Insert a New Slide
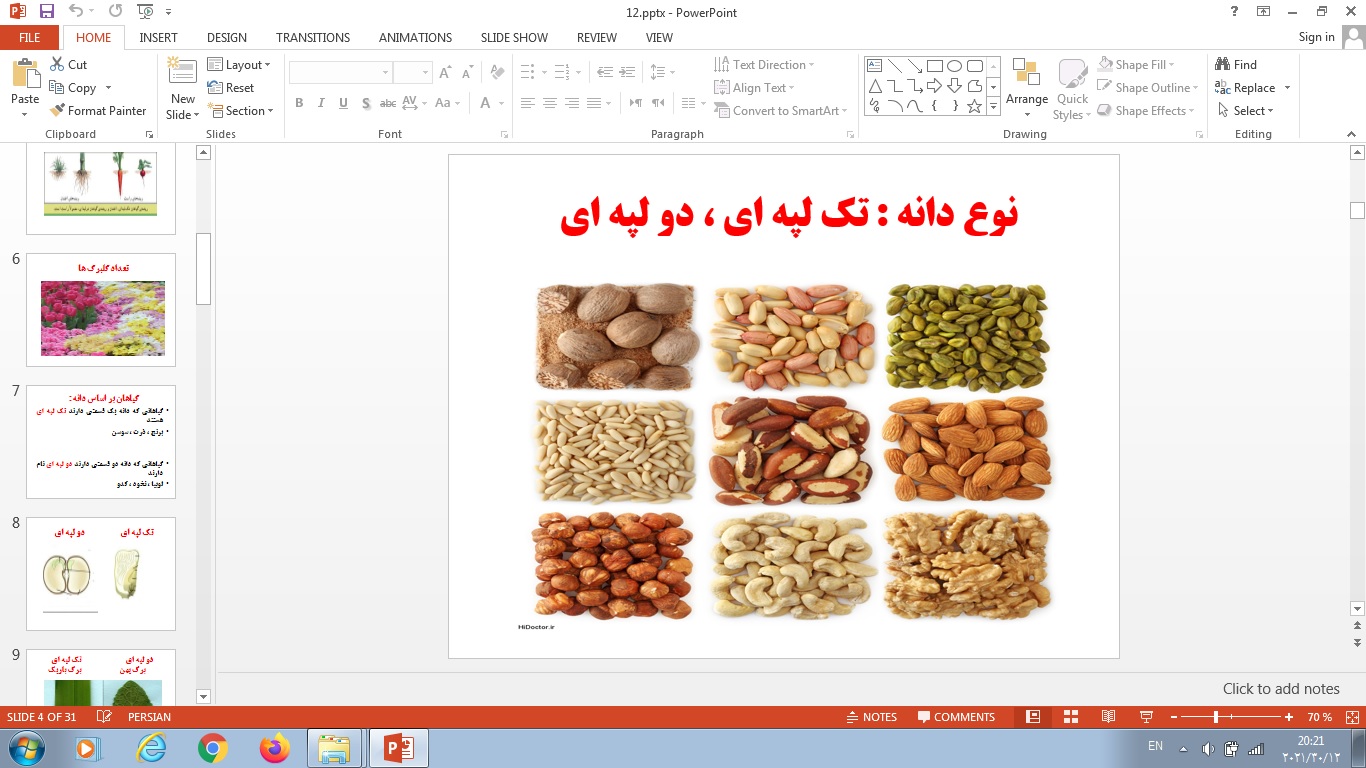Screen dimensions: 1366x768 [x=182, y=90]
